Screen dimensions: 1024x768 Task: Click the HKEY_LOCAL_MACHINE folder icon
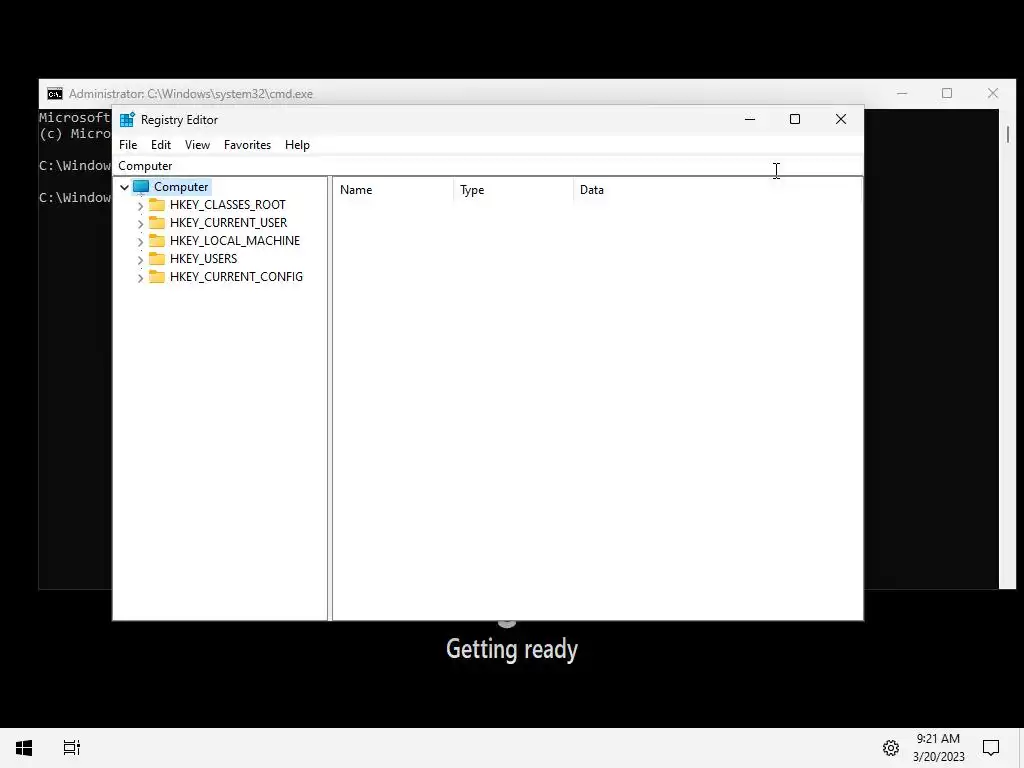(157, 240)
